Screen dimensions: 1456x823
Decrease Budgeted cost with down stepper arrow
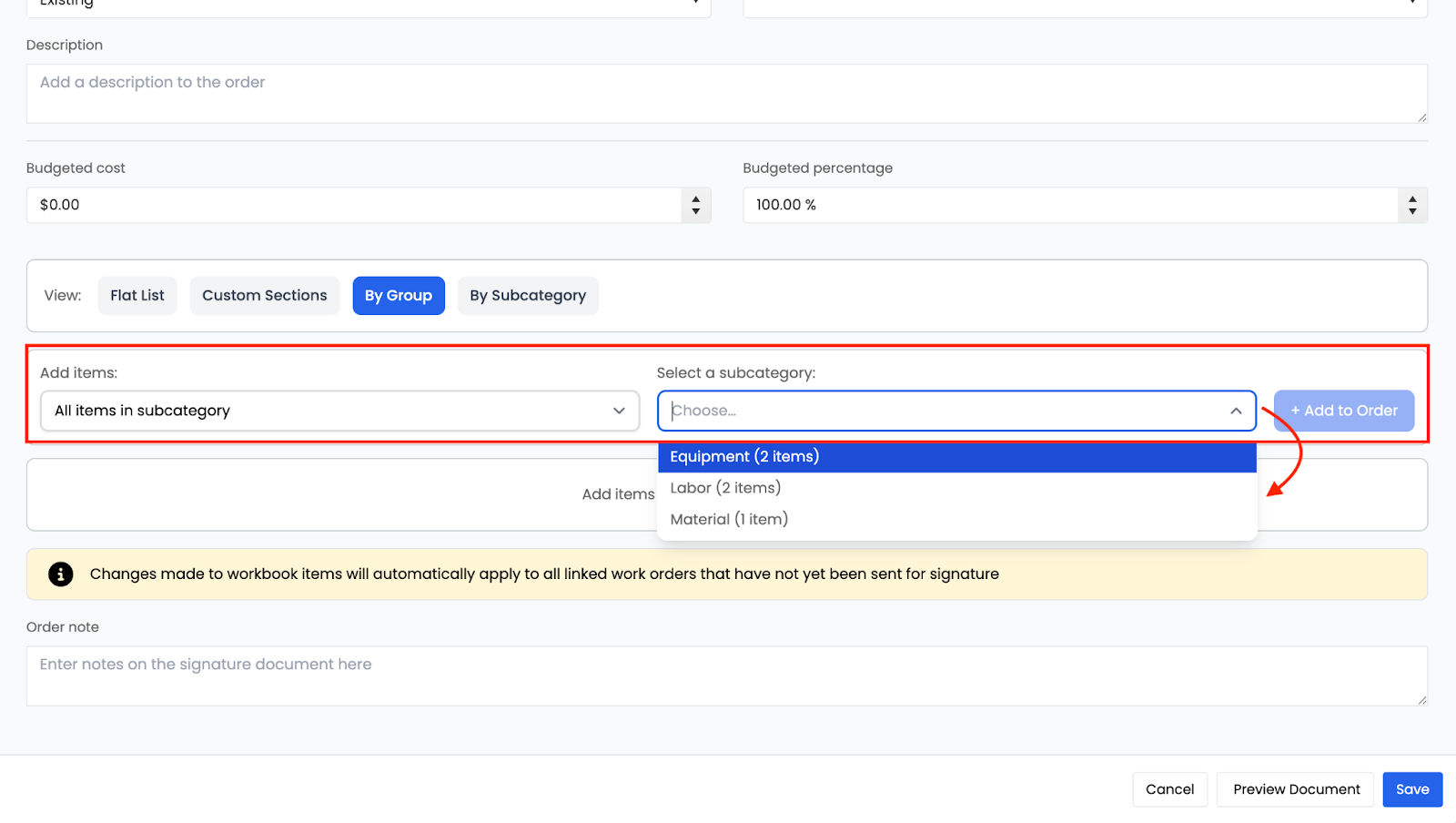[695, 211]
